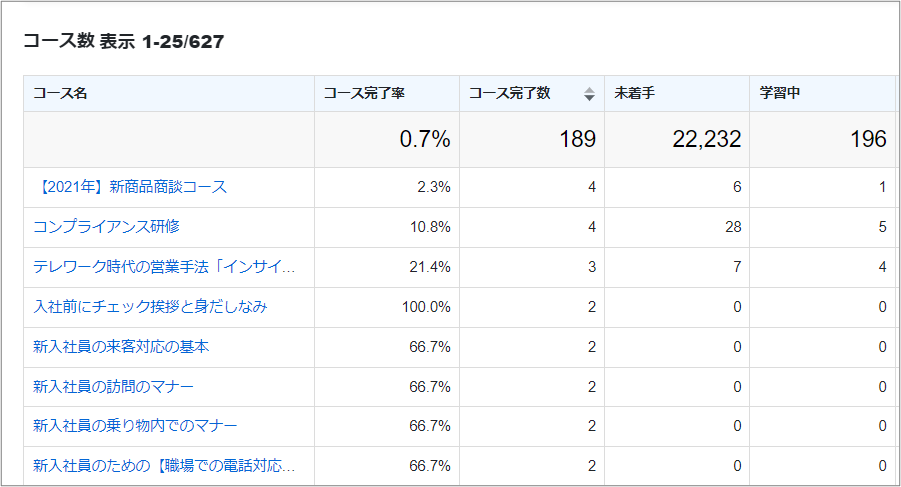This screenshot has height=487, width=901.
Task: Open the 新入社員の来客対応の基本 link
Action: pos(121,347)
